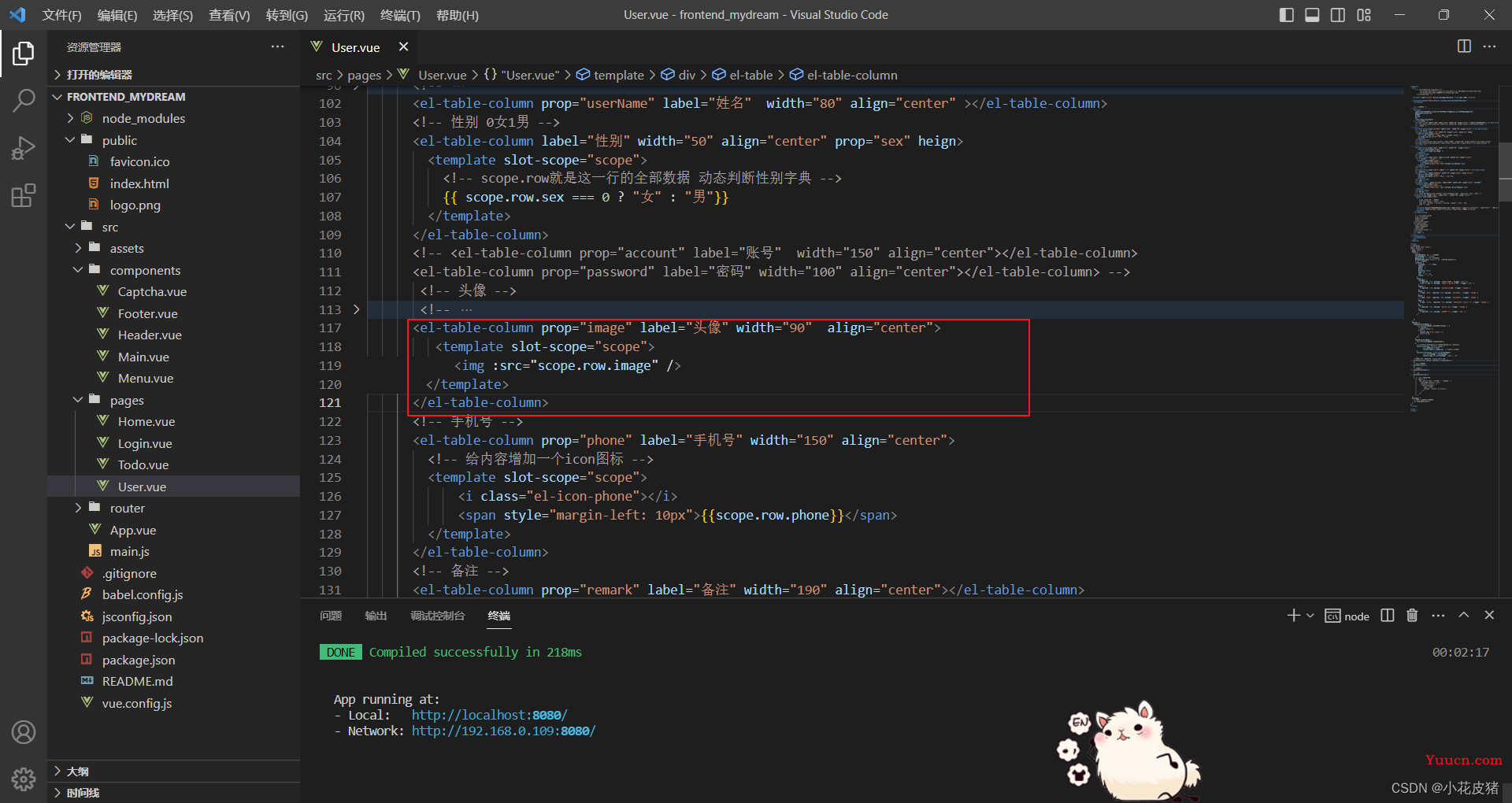1512x803 pixels.
Task: Open the Manage gear icon
Action: tap(24, 779)
